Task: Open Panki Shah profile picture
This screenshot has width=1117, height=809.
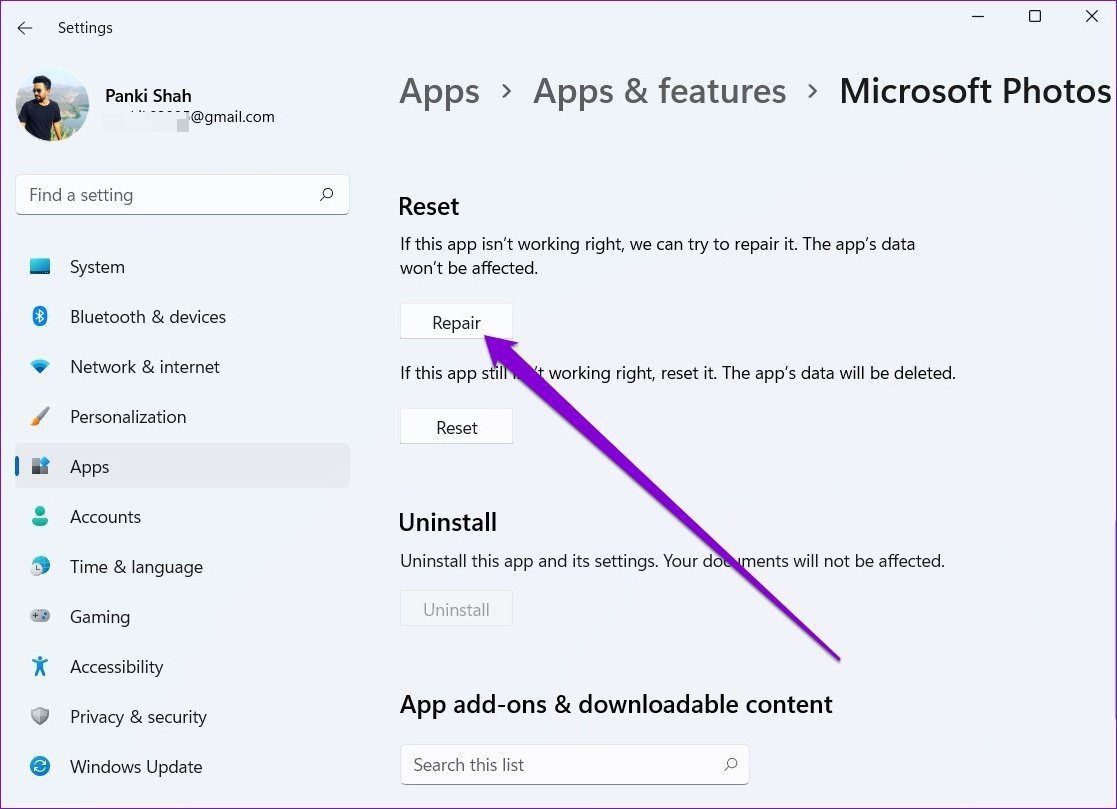Action: point(53,105)
